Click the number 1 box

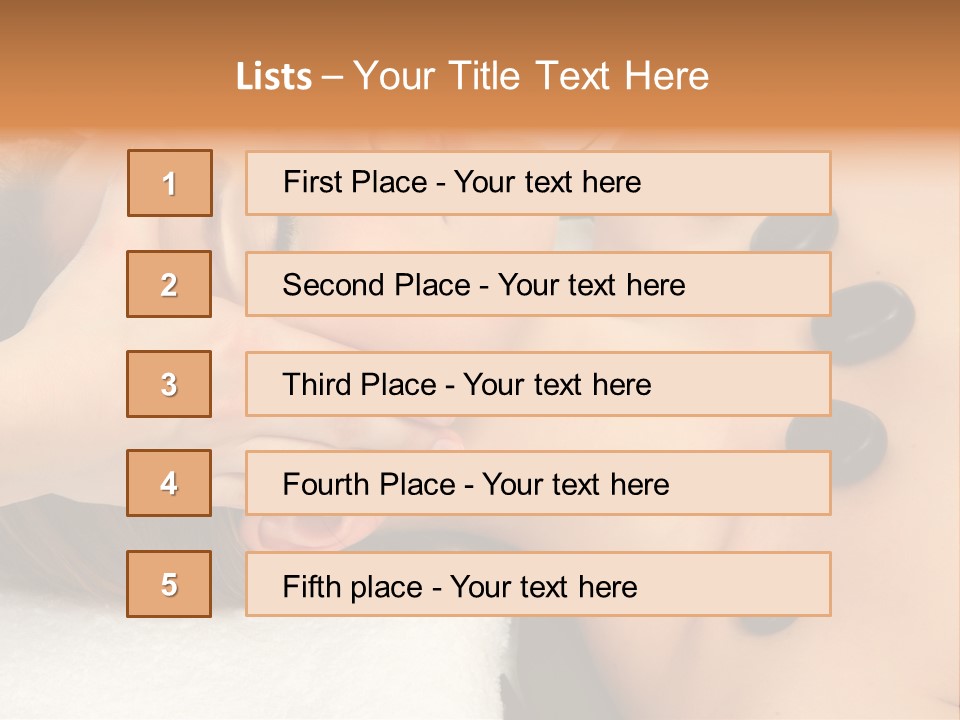click(170, 183)
